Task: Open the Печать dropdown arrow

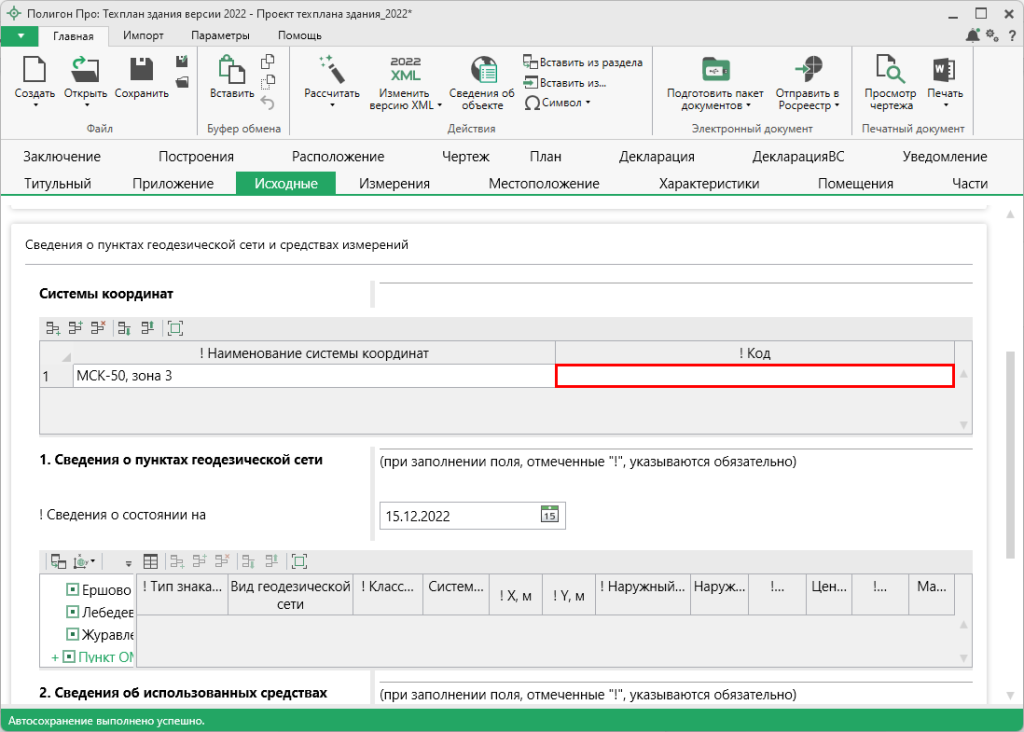Action: click(x=945, y=104)
